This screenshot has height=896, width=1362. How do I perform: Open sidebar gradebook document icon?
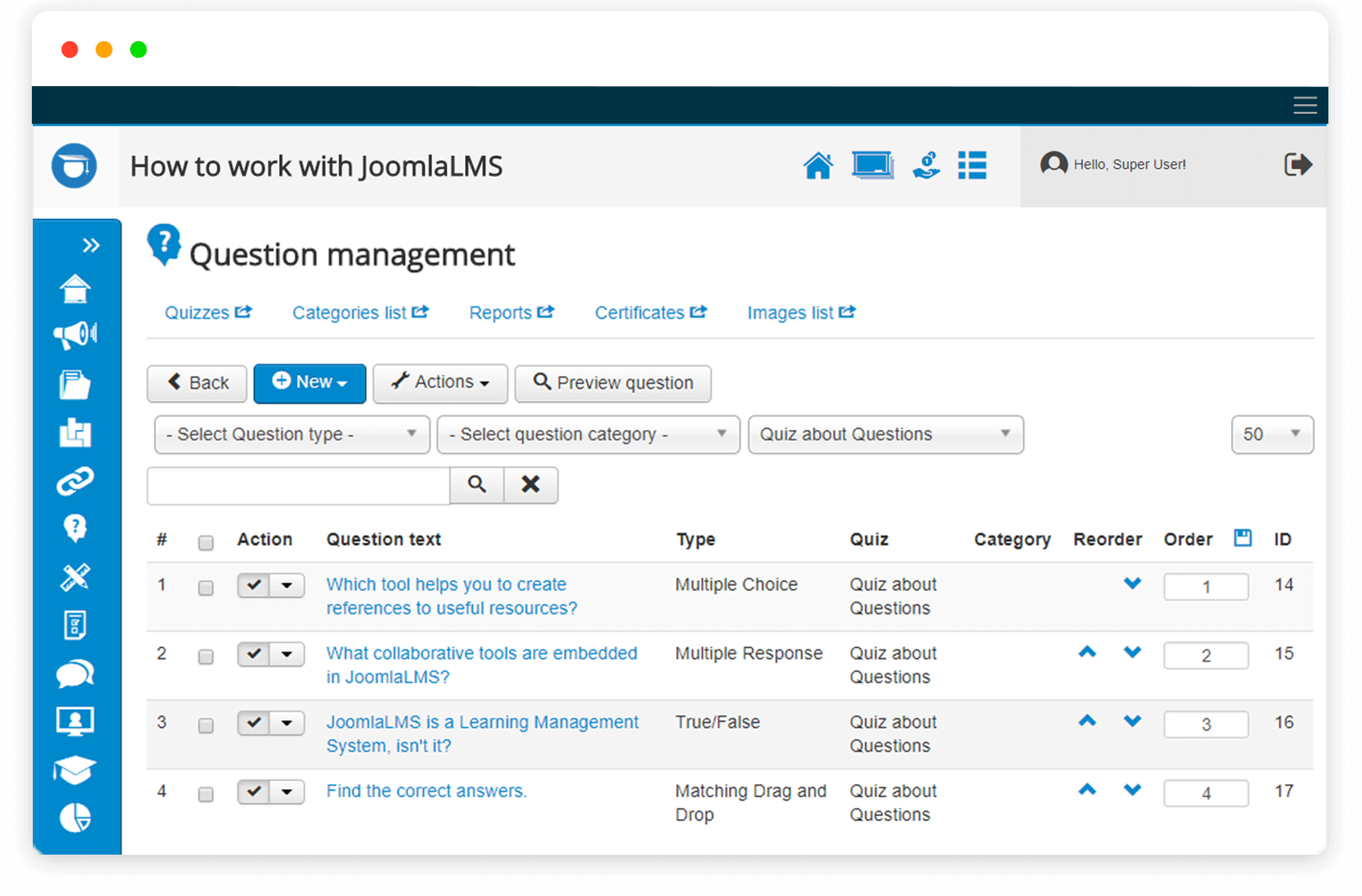(x=75, y=625)
